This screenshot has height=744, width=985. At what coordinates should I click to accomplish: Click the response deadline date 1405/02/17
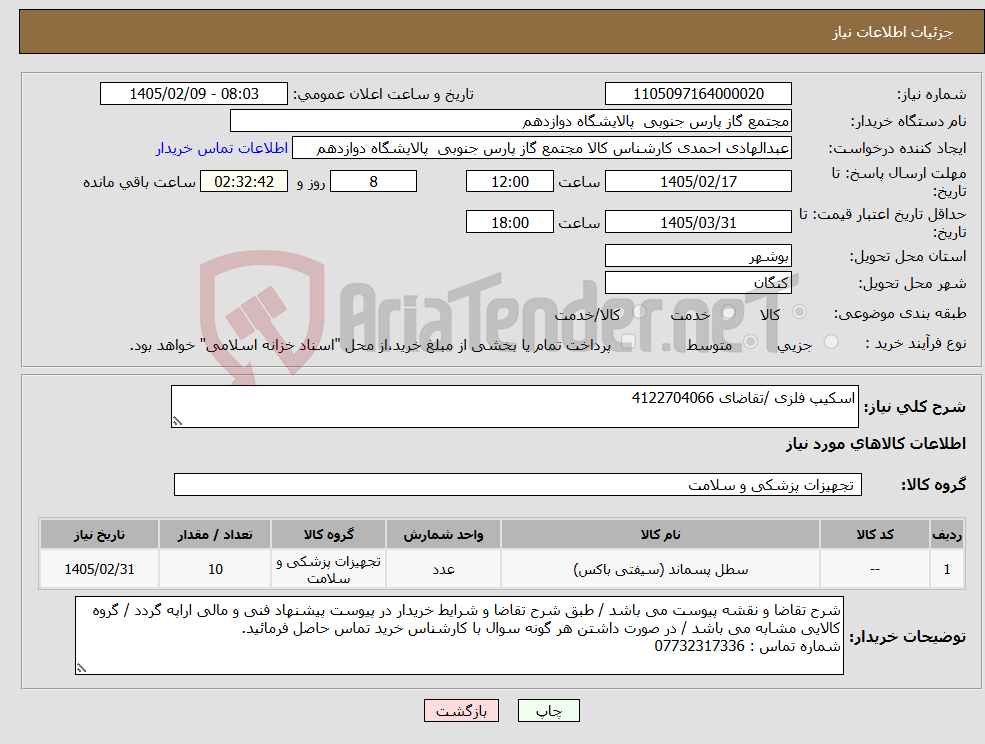tap(698, 182)
